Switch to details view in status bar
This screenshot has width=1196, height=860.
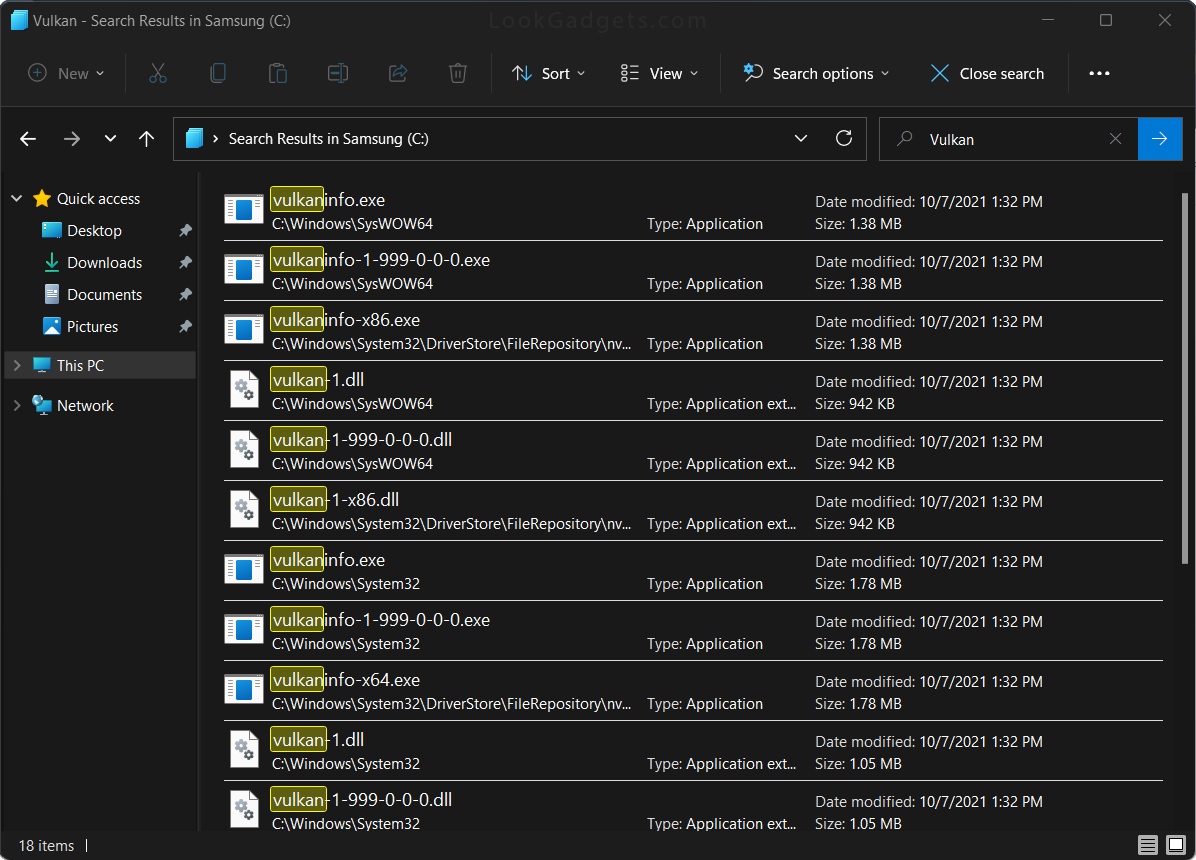(x=1148, y=845)
